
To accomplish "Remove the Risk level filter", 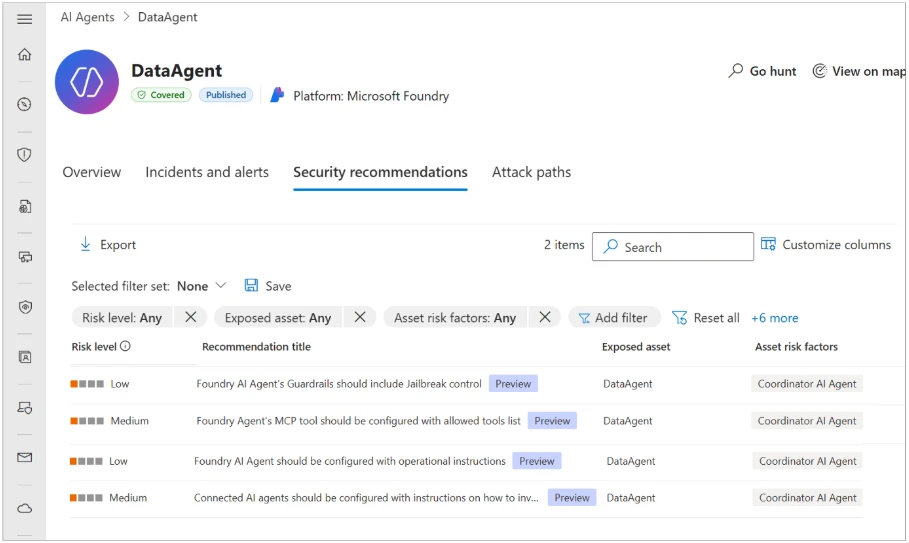I will (189, 318).
